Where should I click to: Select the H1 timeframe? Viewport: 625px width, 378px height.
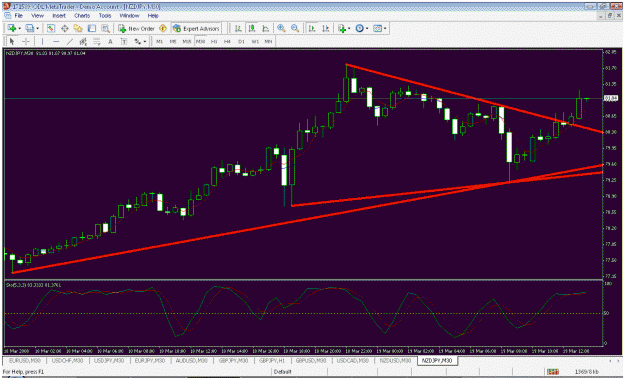214,41
